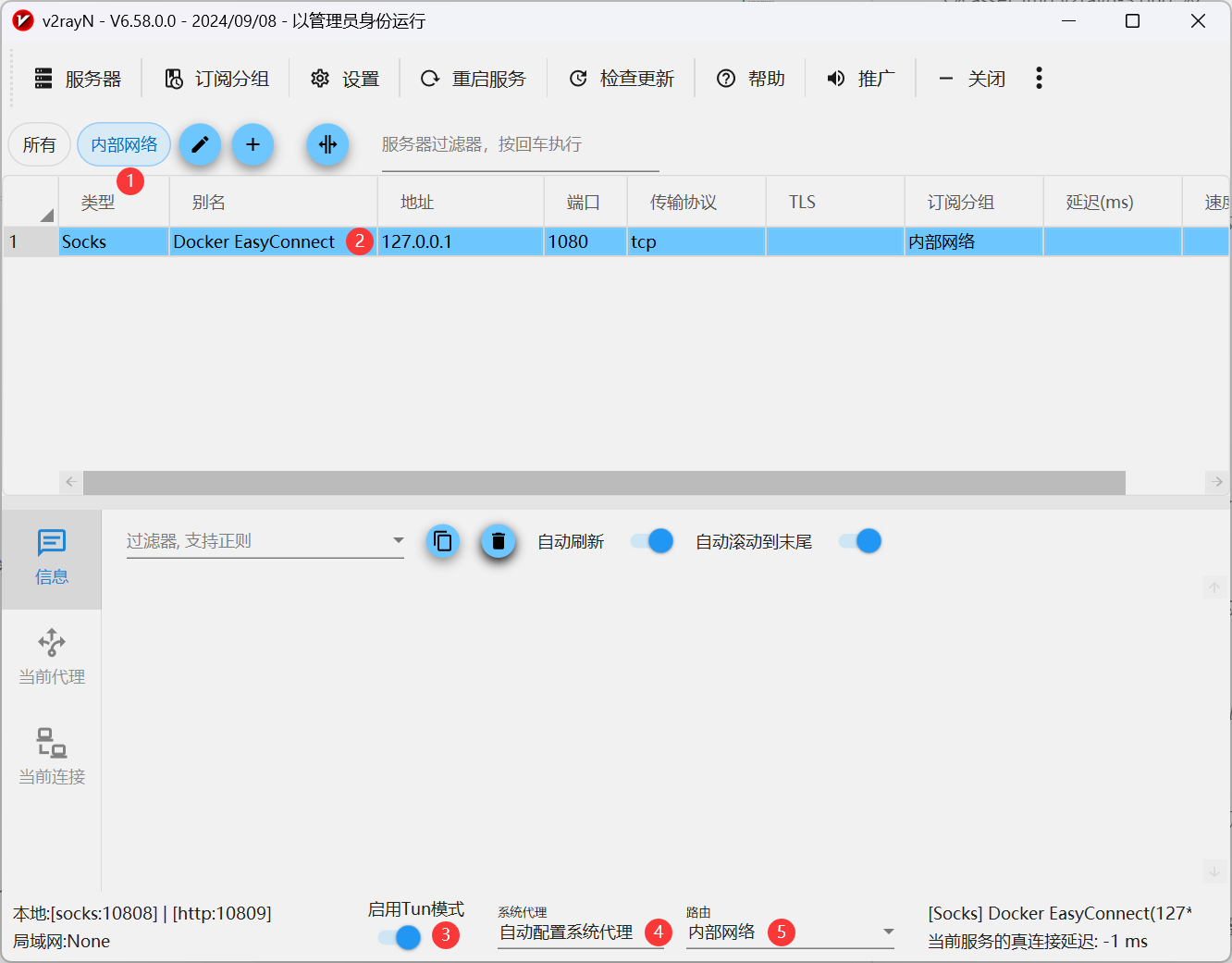Sort by 传输协议 column header
The image size is (1232, 963).
[x=696, y=203]
